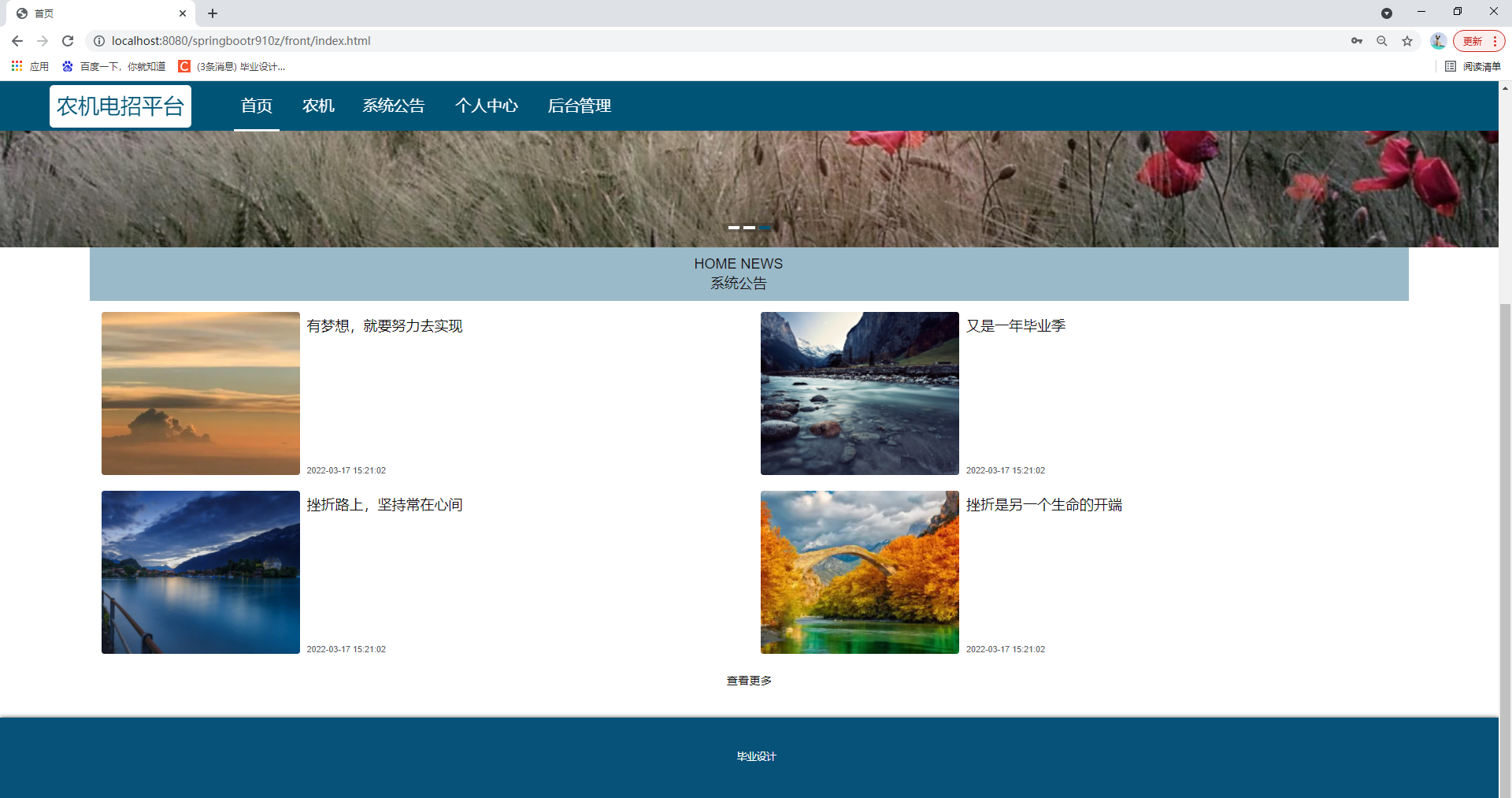Open the saved passwords key icon
1512x798 pixels.
pos(1357,41)
